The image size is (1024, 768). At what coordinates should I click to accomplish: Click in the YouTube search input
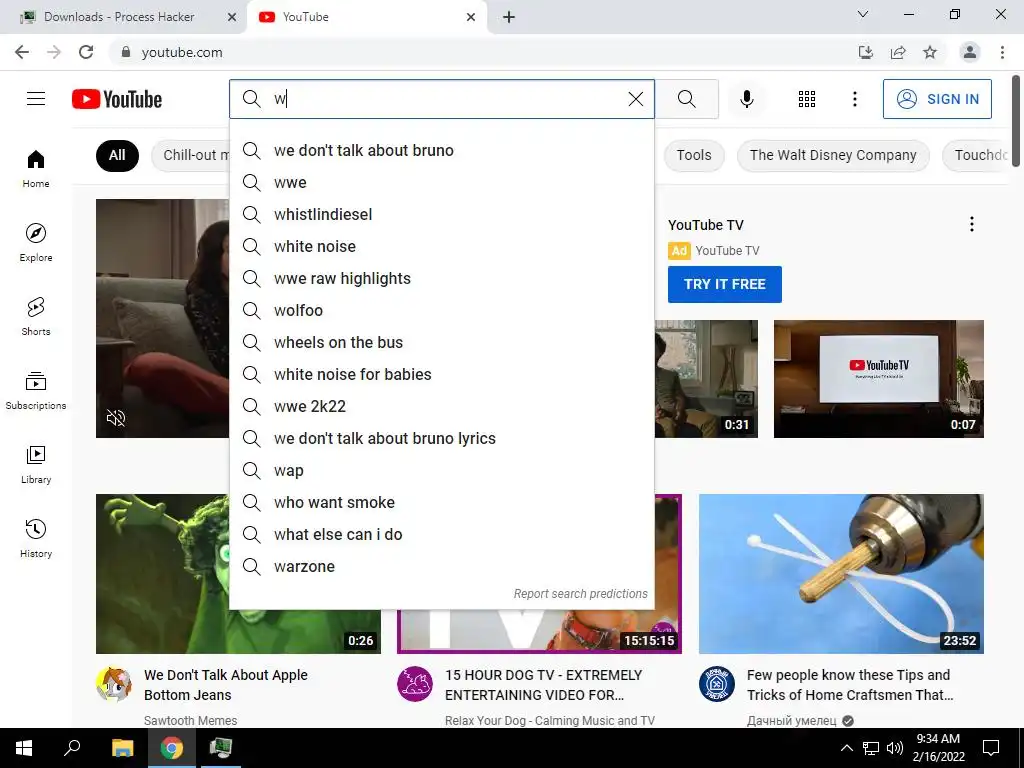(444, 99)
